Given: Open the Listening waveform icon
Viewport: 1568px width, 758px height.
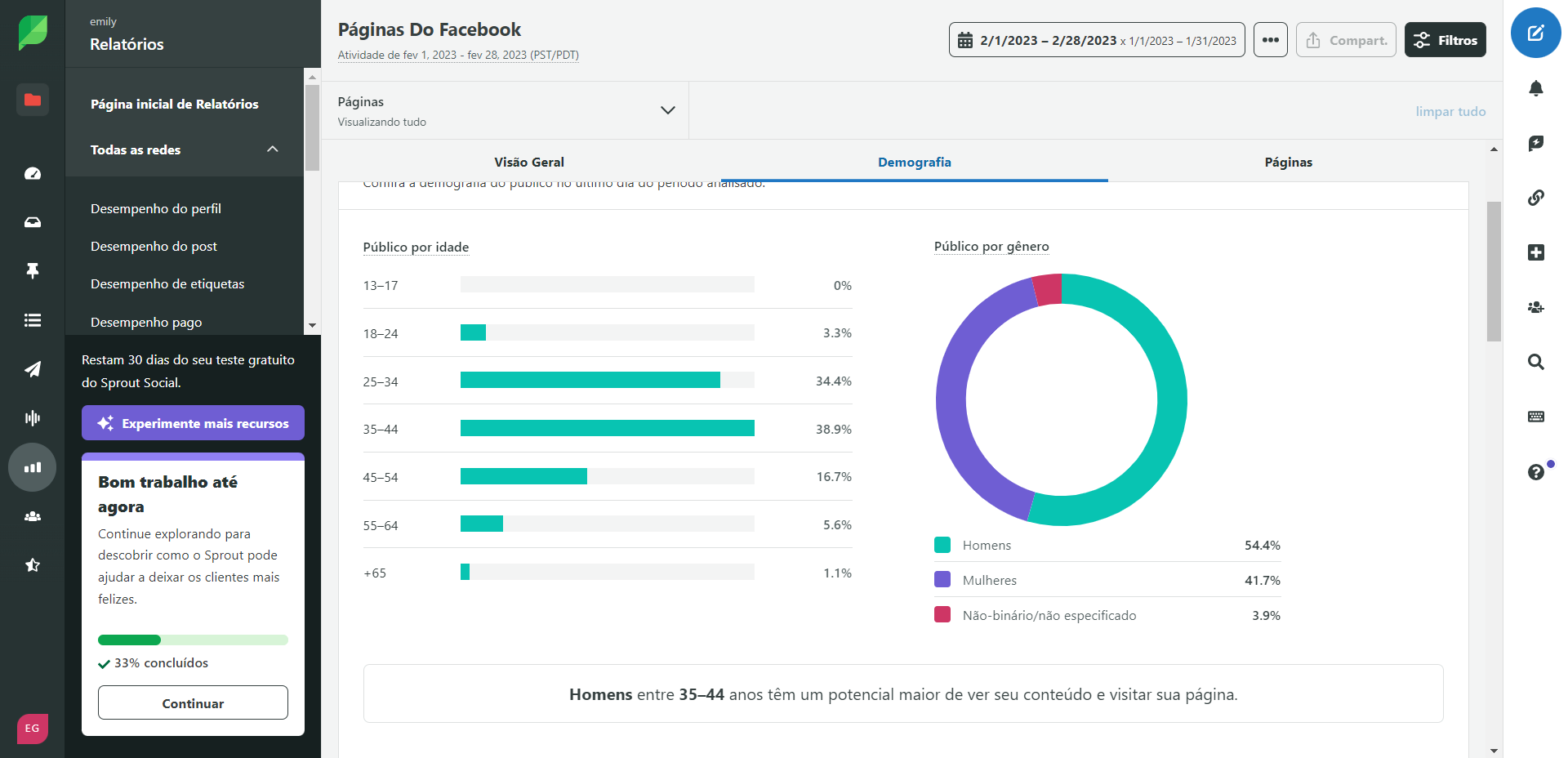Looking at the screenshot, I should tap(32, 418).
